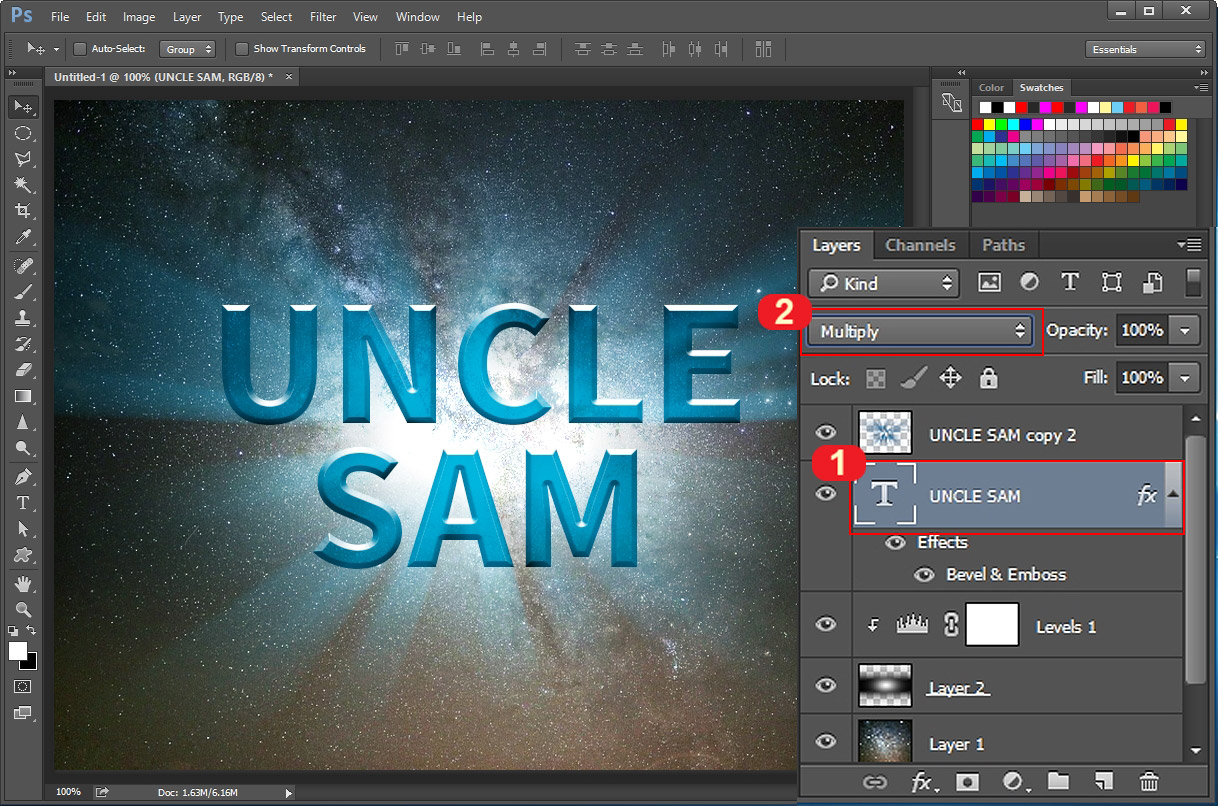Filter for adjustment layers icon
This screenshot has height=806, width=1218.
pyautogui.click(x=1029, y=283)
